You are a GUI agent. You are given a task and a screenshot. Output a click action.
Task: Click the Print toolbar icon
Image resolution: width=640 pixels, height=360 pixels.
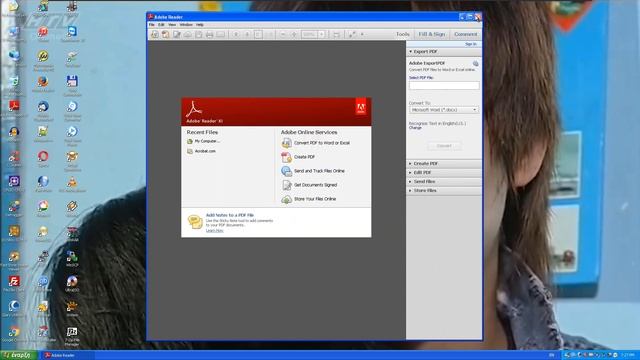pos(209,35)
